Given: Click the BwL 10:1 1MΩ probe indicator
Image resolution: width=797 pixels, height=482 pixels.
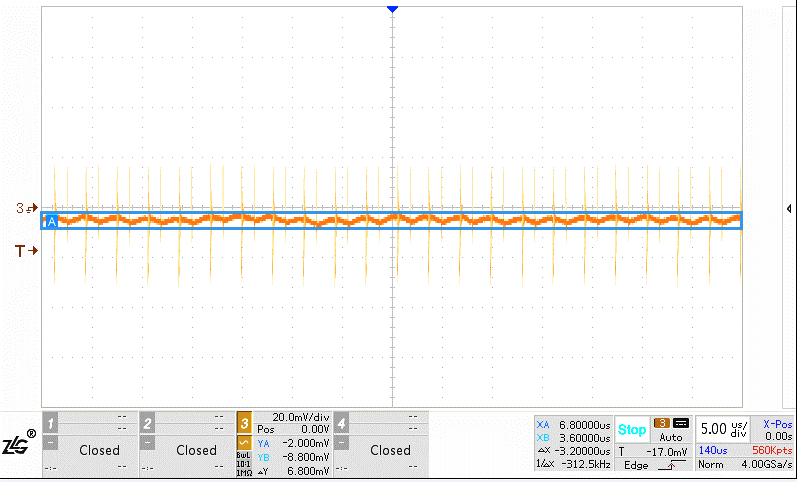Looking at the screenshot, I should click(243, 464).
